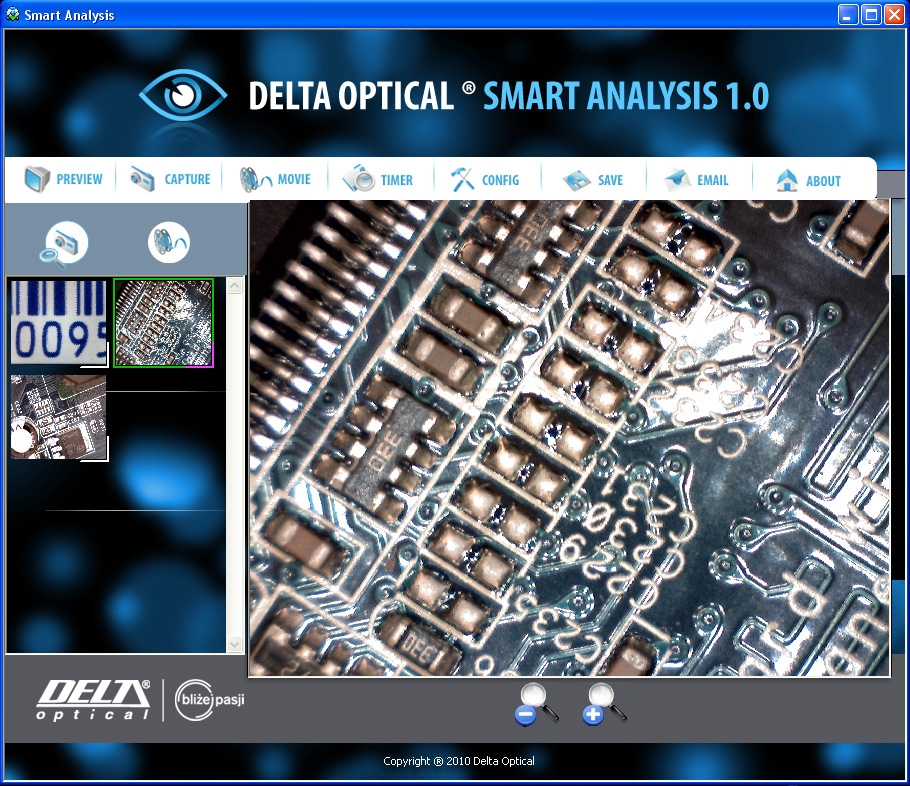Open the third thumbnail in gallery

pyautogui.click(x=58, y=417)
